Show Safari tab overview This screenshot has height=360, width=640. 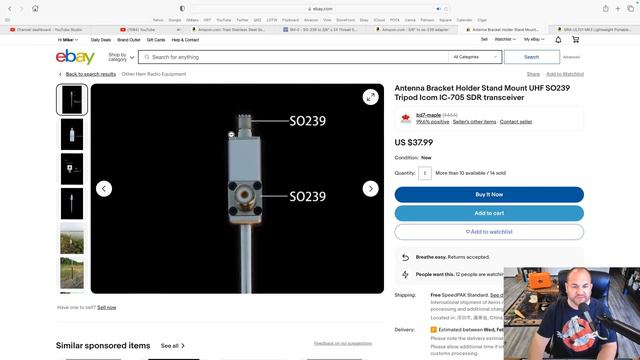(x=630, y=9)
